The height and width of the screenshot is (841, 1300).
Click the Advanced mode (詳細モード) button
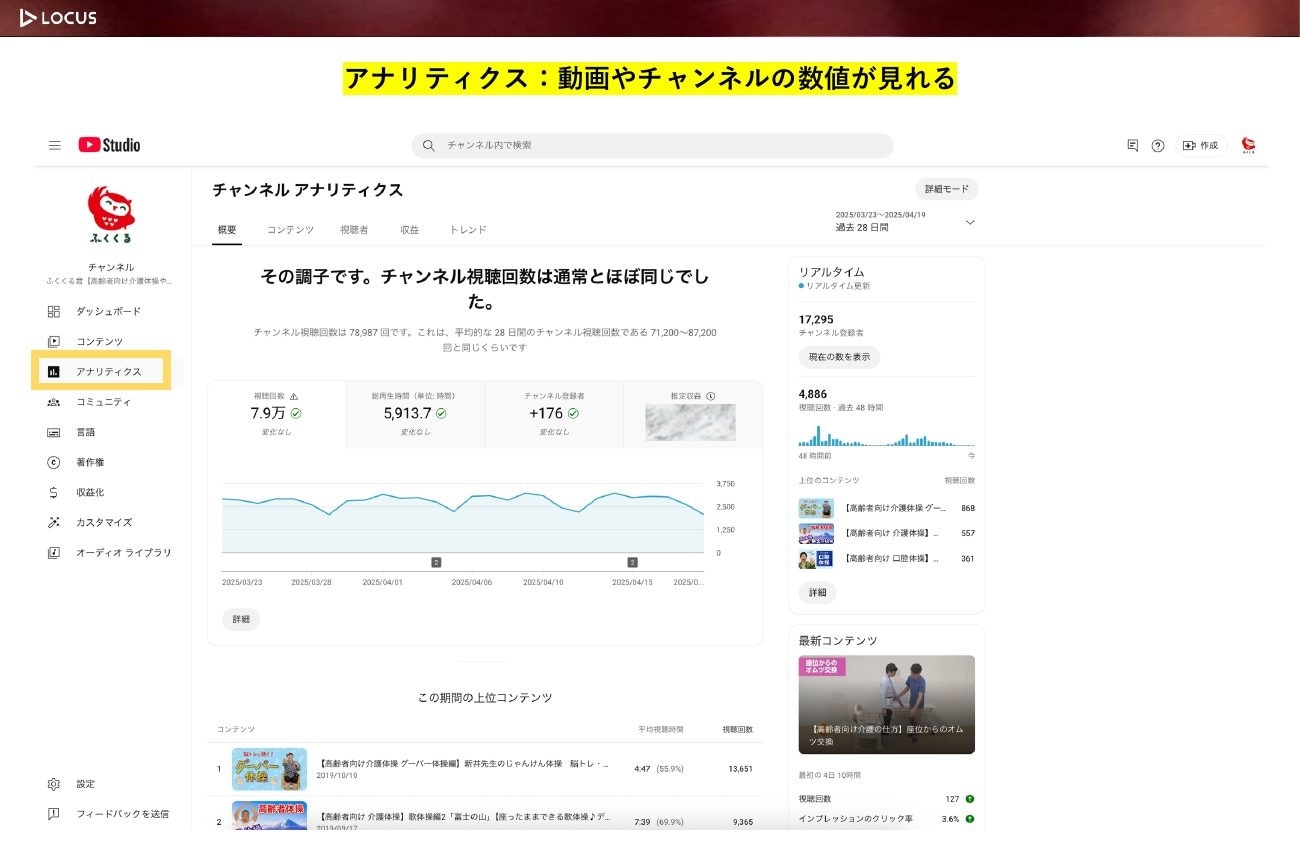tap(946, 189)
